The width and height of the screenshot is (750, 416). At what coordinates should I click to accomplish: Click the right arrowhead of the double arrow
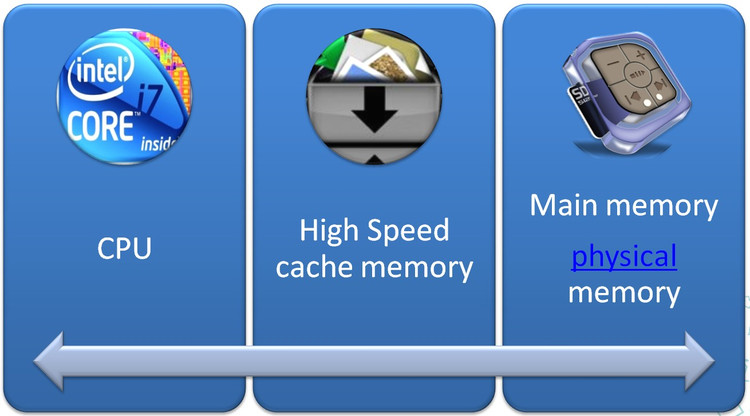(699, 361)
